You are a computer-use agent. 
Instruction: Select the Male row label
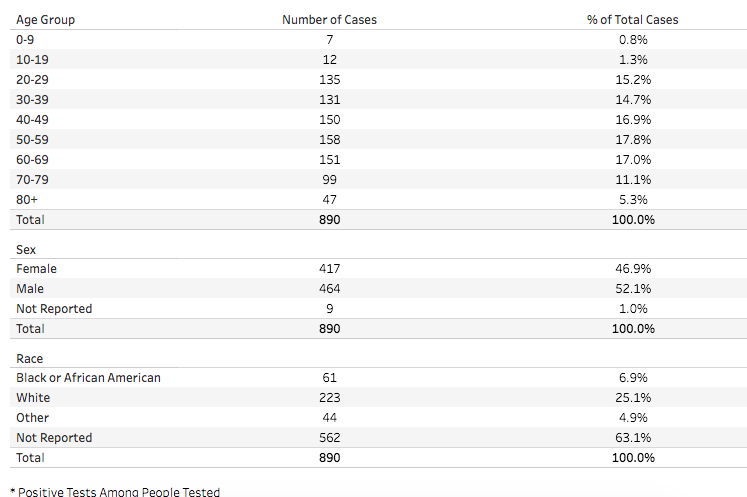tap(31, 289)
